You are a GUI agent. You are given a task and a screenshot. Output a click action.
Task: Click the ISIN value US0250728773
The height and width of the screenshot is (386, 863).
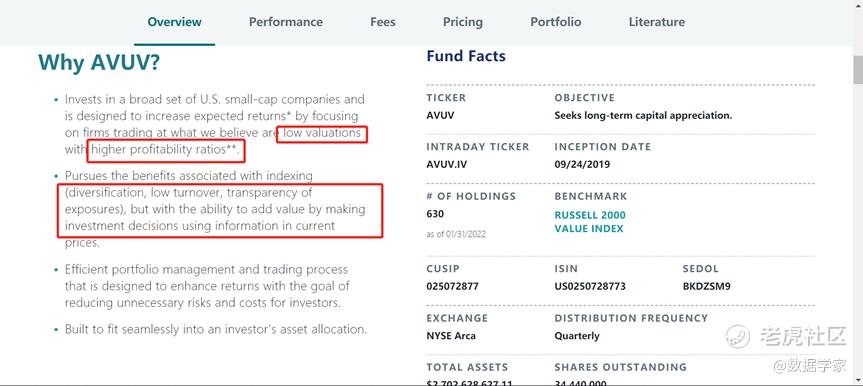pos(590,286)
